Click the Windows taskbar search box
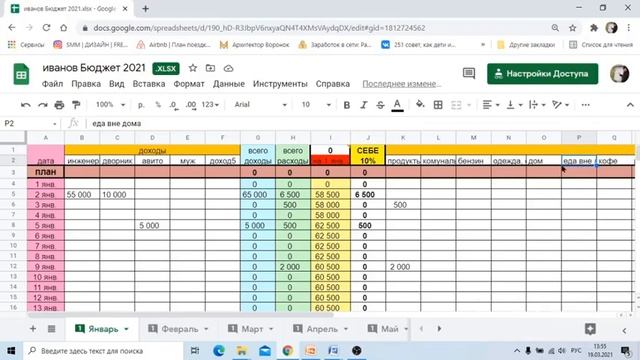 (103, 351)
